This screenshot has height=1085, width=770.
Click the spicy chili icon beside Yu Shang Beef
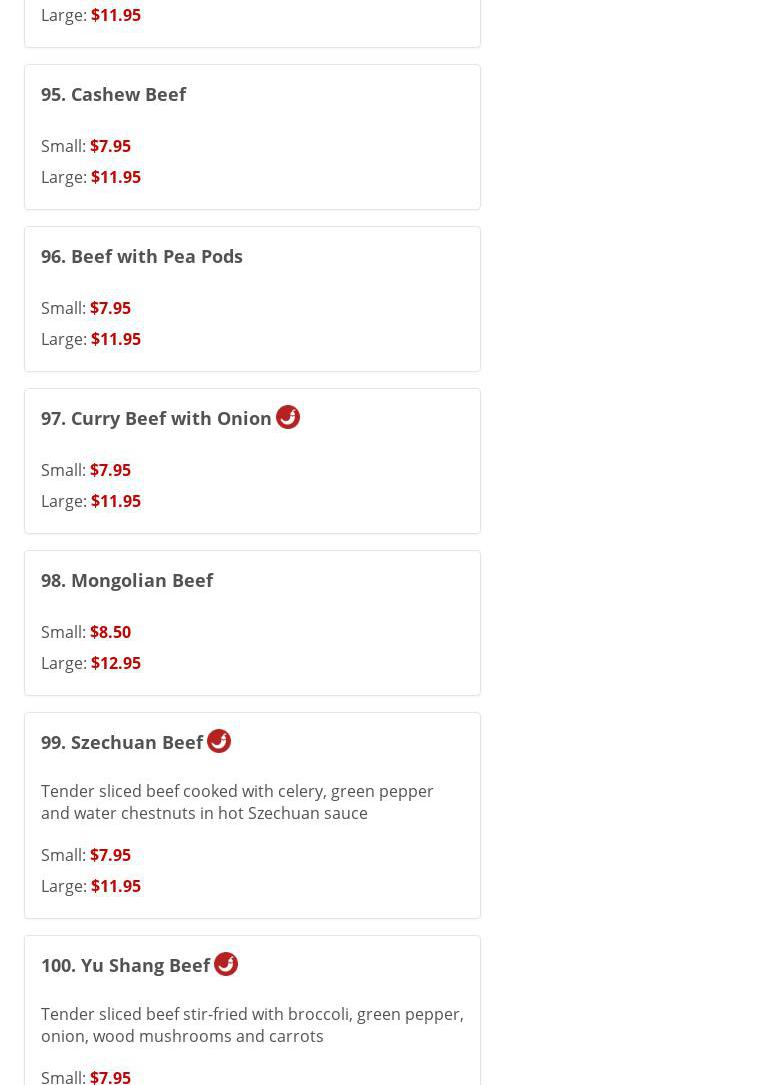226,964
